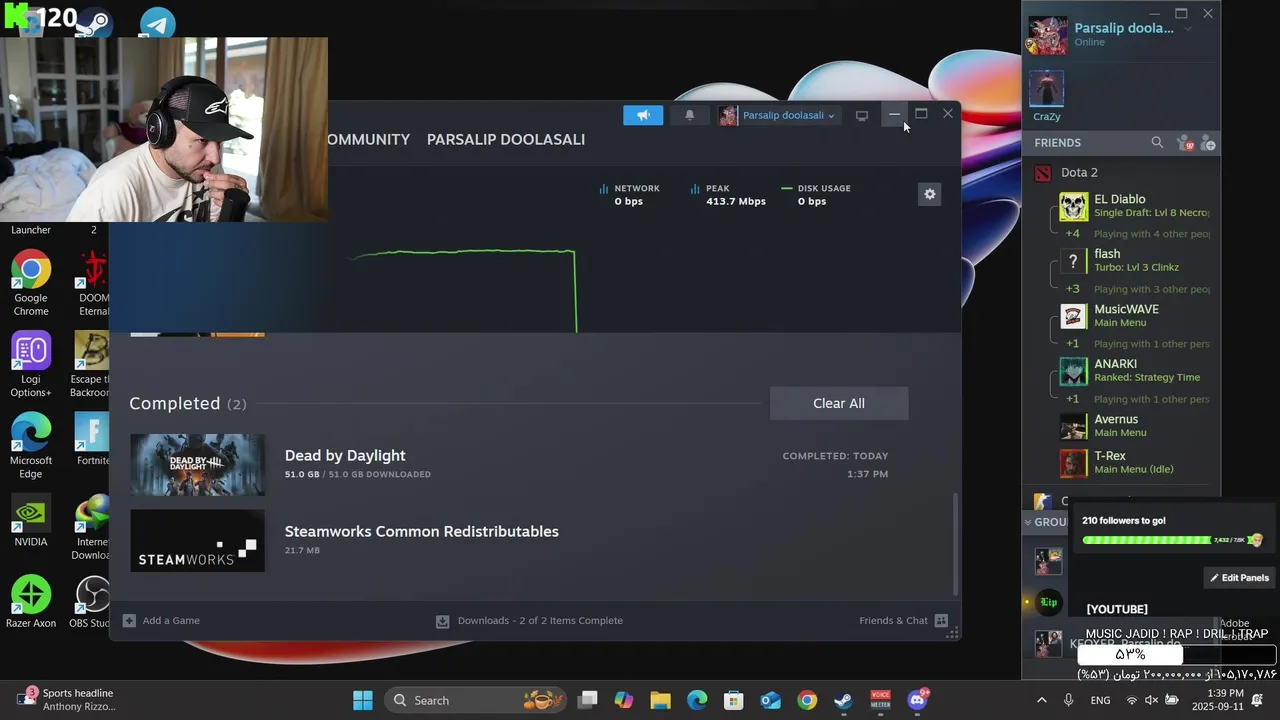Screen dimensions: 1280x720
Task: Click Dead by Daylight thumbnail
Action: pyautogui.click(x=198, y=464)
